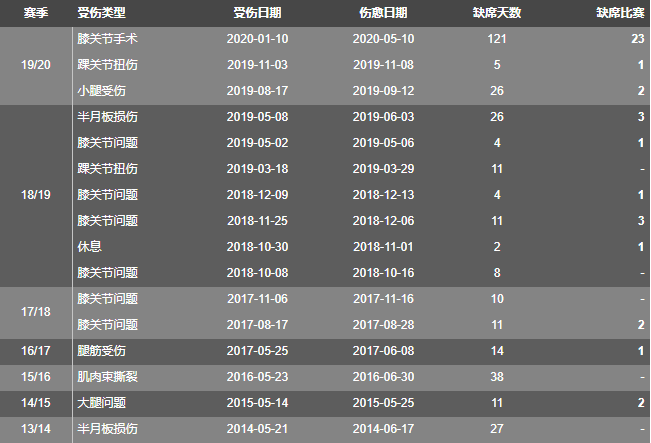Click the 休息 entry in 18/19
Viewport: 651px width, 443px height.
coord(89,247)
